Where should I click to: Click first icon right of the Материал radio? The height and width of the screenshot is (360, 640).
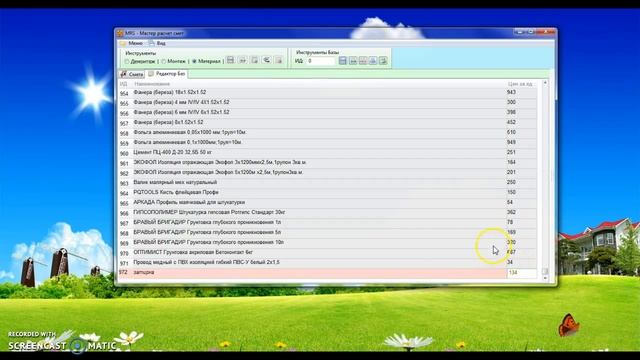(231, 60)
